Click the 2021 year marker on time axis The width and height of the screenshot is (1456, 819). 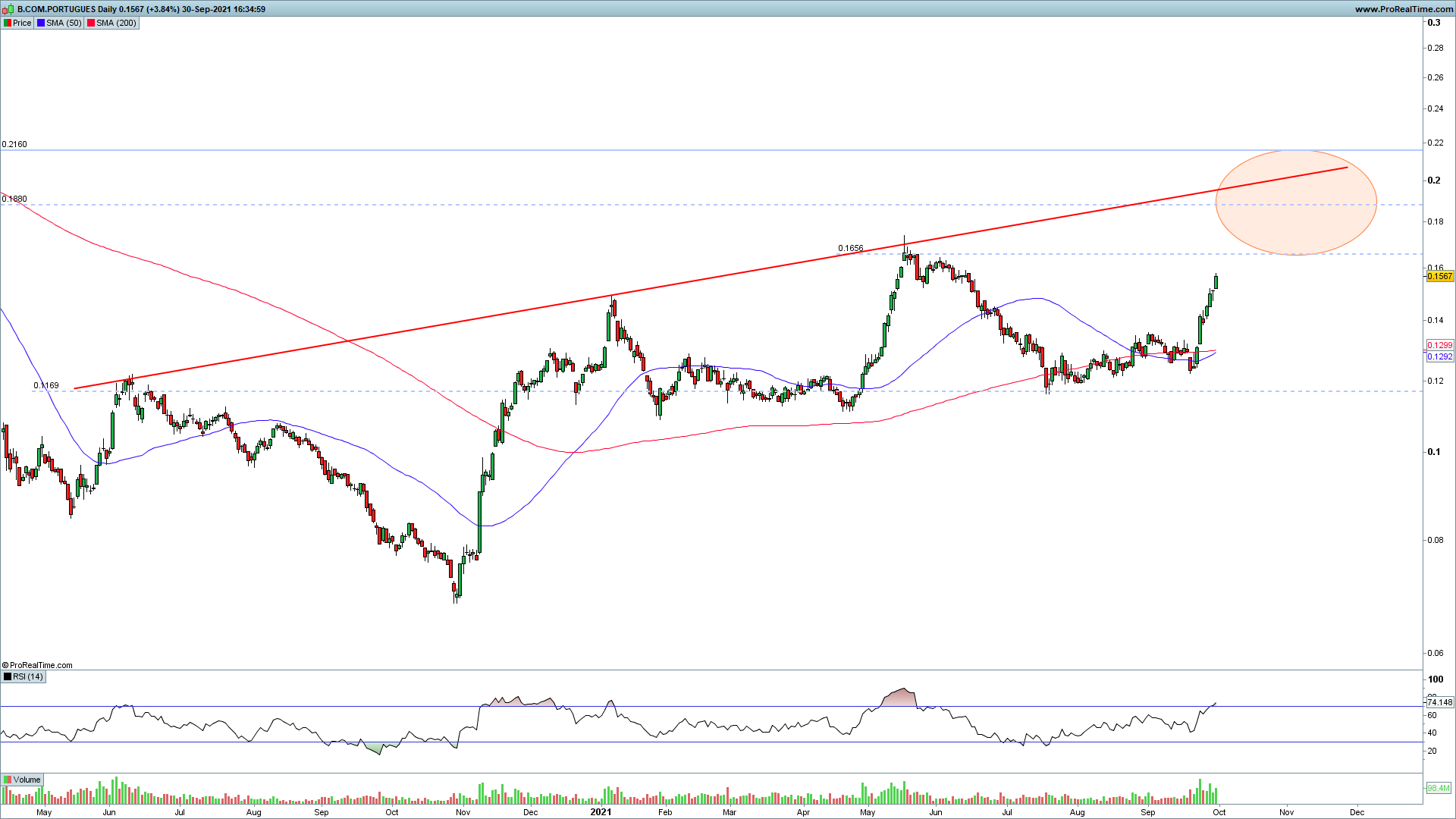(x=600, y=812)
